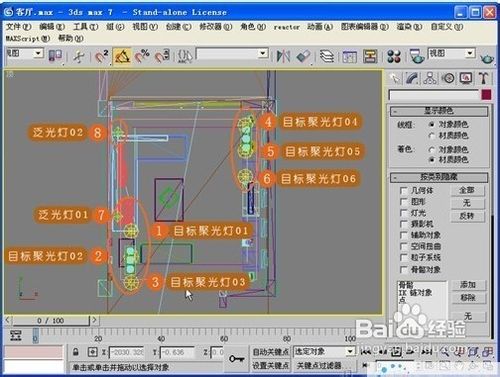500x377 pixels.
Task: Click the 添加 button
Action: coord(468,285)
